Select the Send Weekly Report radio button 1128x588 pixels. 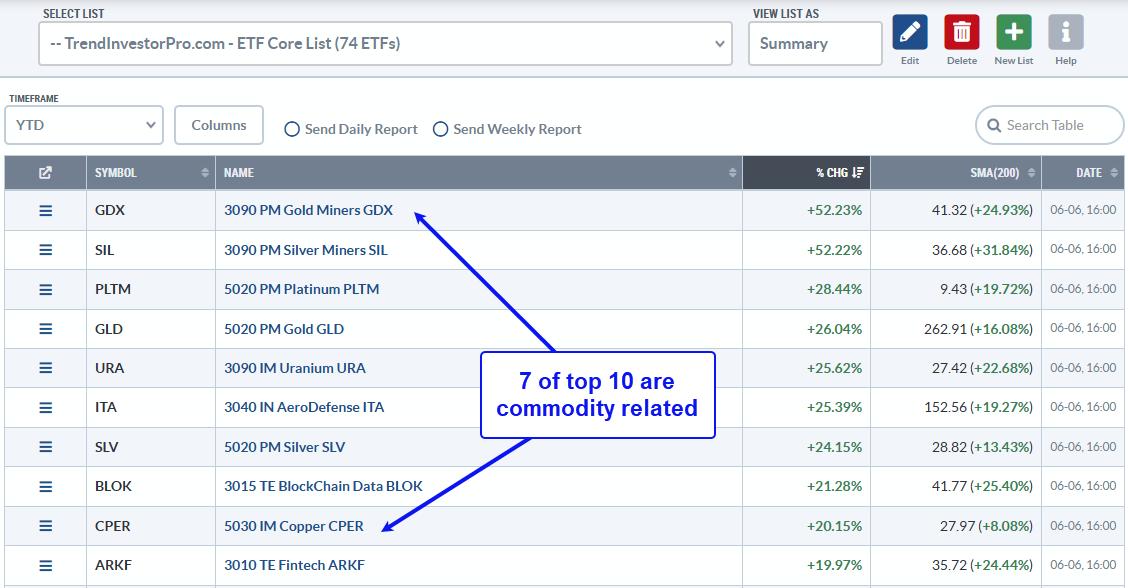coord(440,129)
